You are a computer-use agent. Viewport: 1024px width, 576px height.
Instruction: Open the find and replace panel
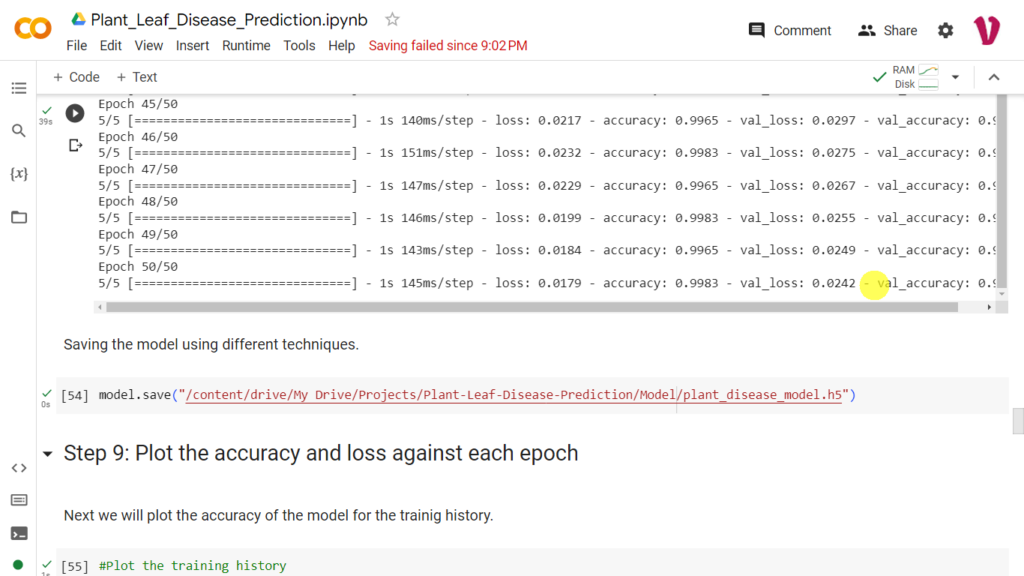[x=19, y=131]
